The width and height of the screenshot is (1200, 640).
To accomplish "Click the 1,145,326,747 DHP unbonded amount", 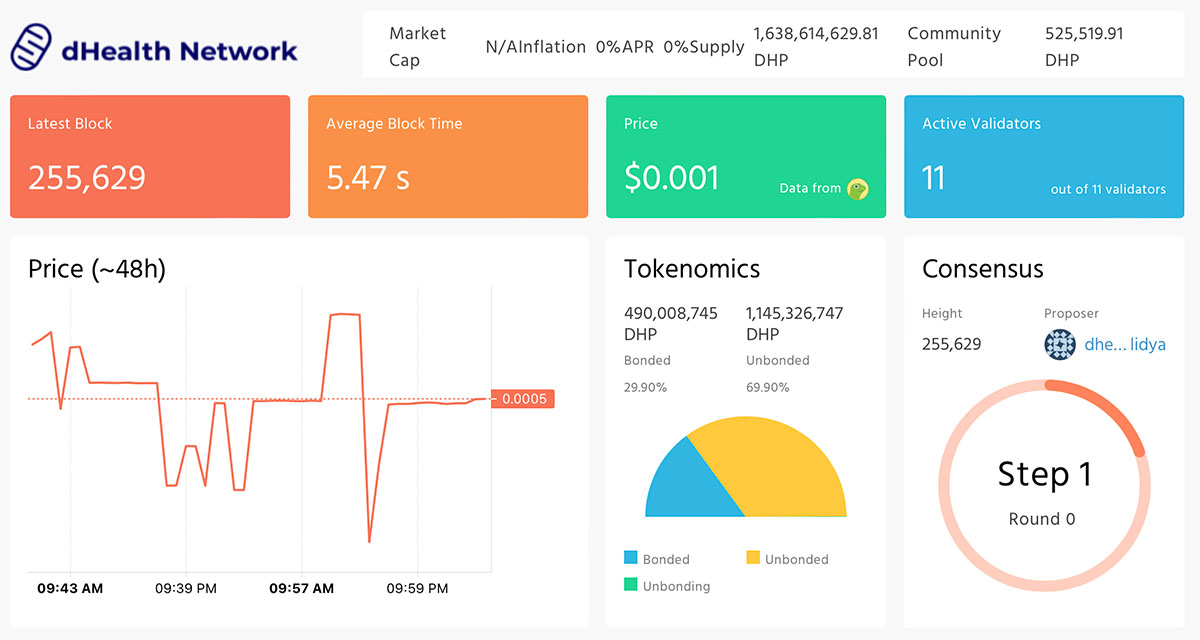I will [795, 323].
